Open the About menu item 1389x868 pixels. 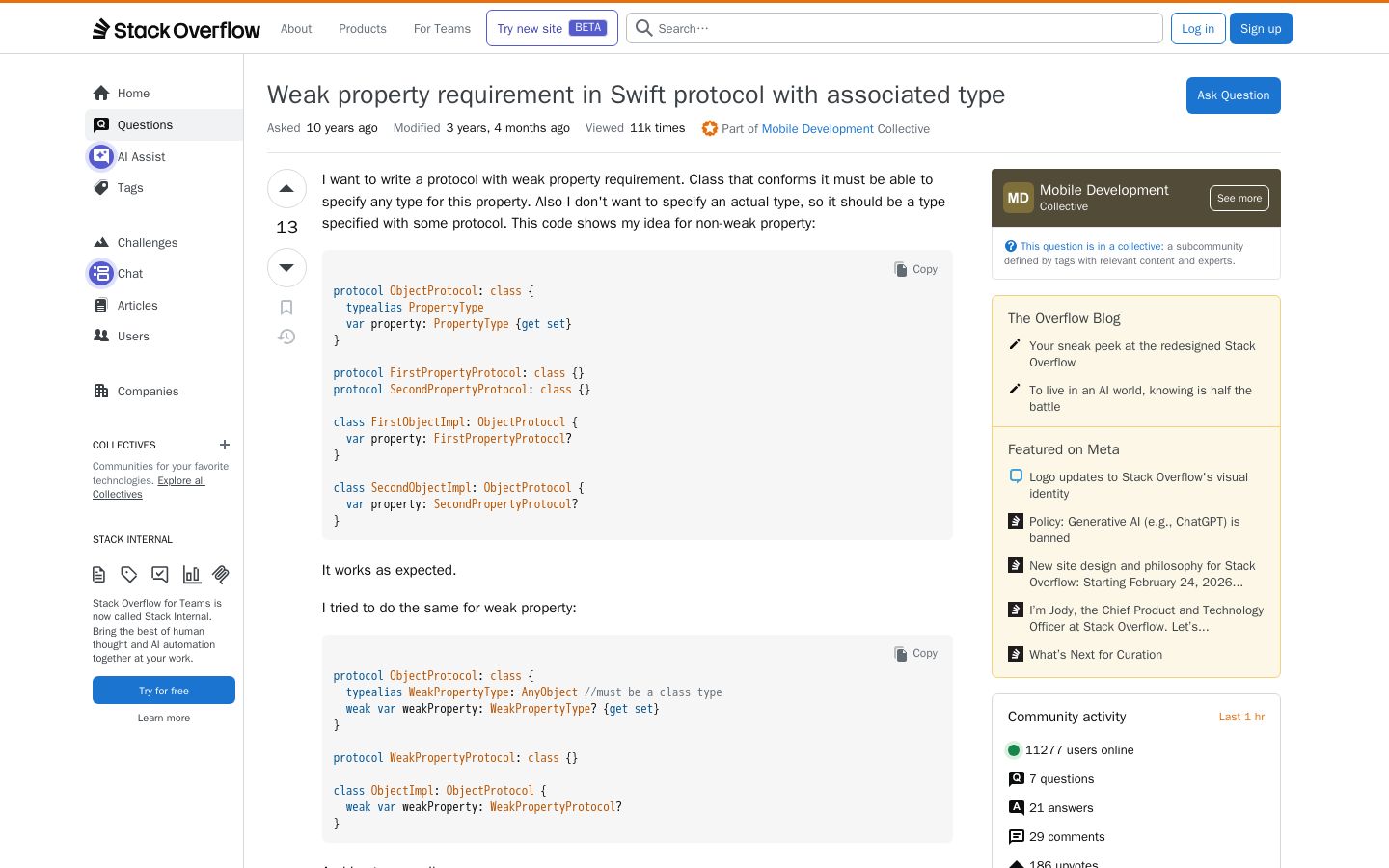coord(296,29)
